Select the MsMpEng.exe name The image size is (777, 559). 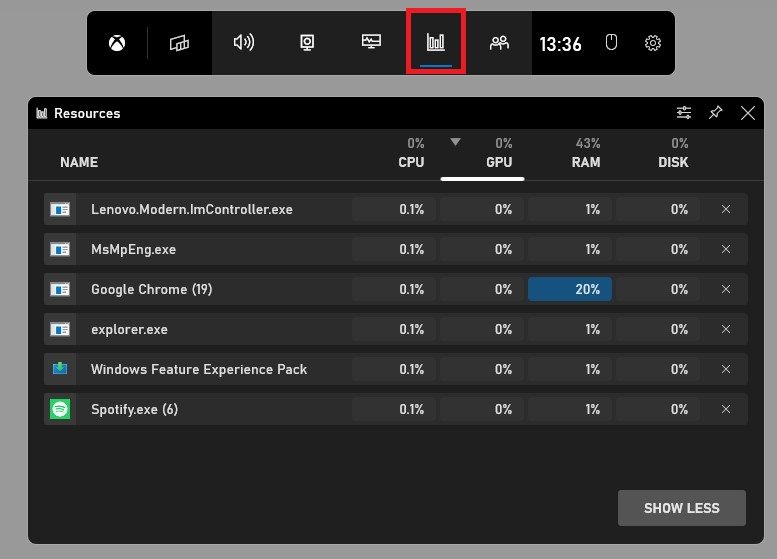(133, 249)
